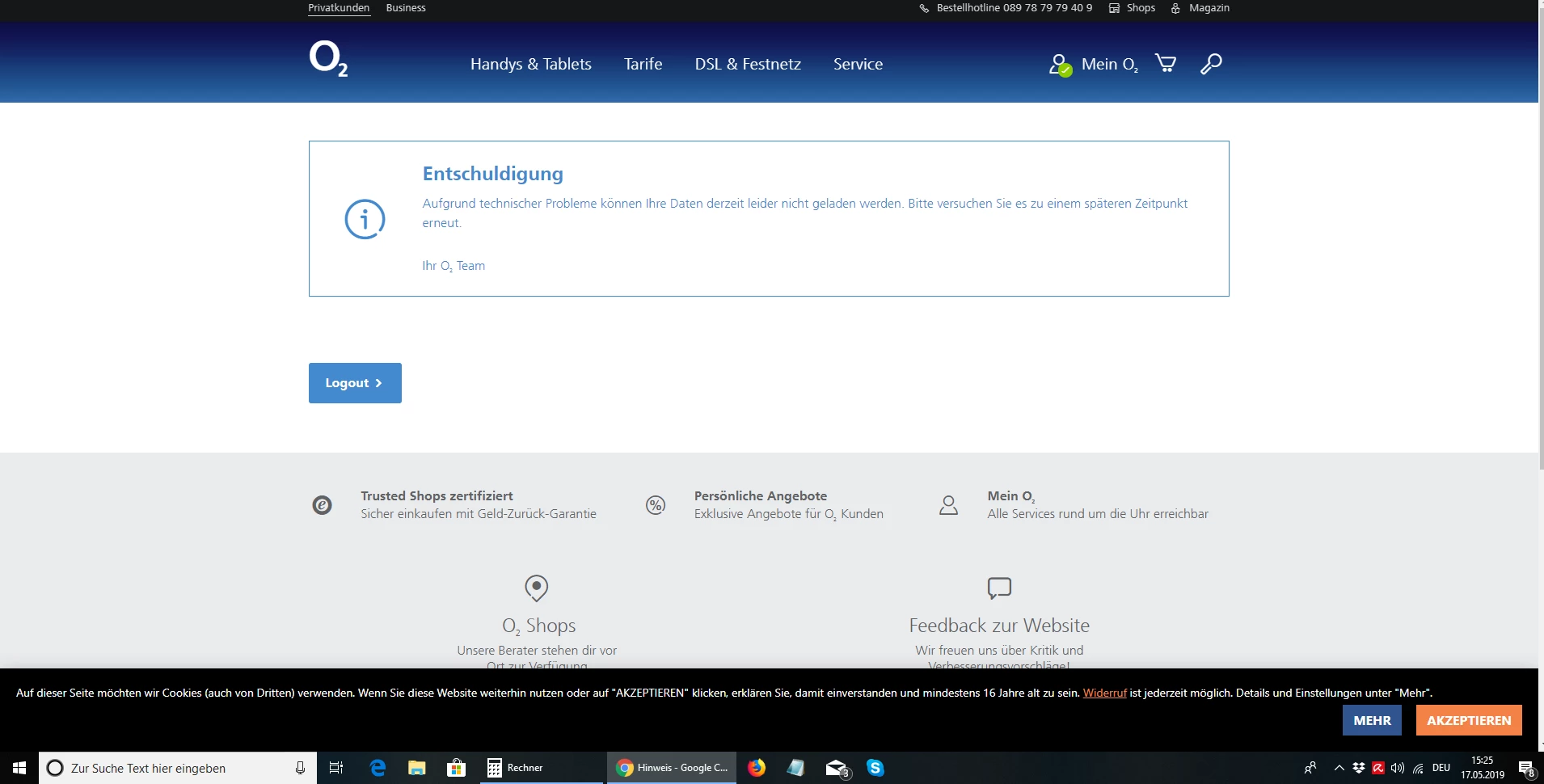
Task: Launch Firefox from the taskbar
Action: (757, 768)
